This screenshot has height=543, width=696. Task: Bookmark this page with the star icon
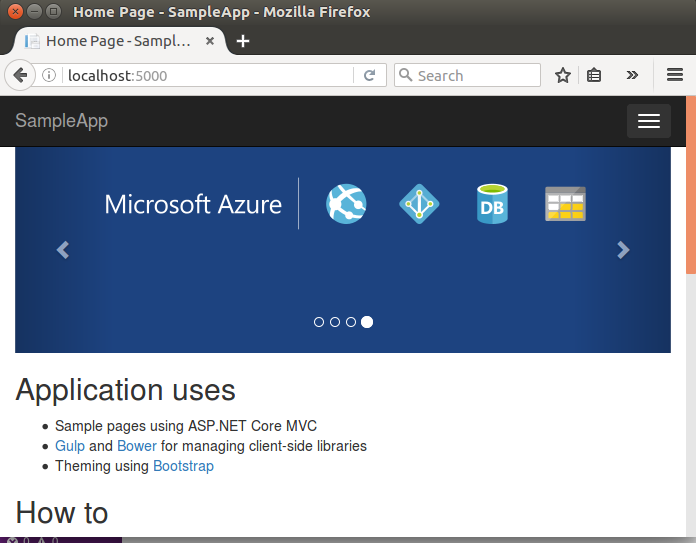[x=563, y=76]
